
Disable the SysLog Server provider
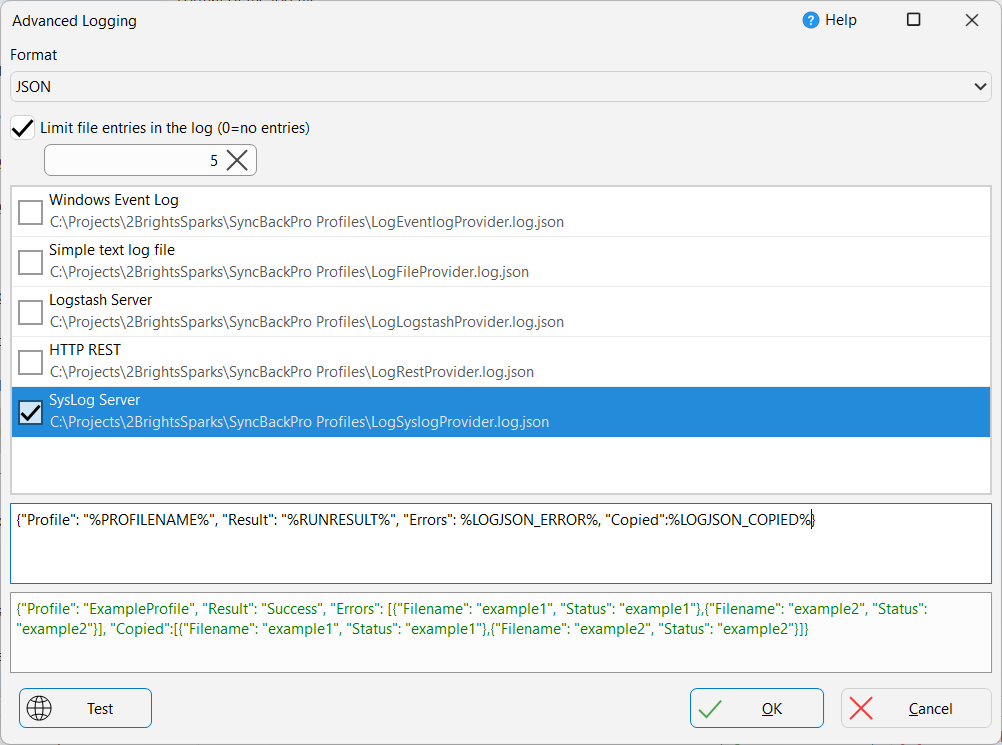(30, 412)
